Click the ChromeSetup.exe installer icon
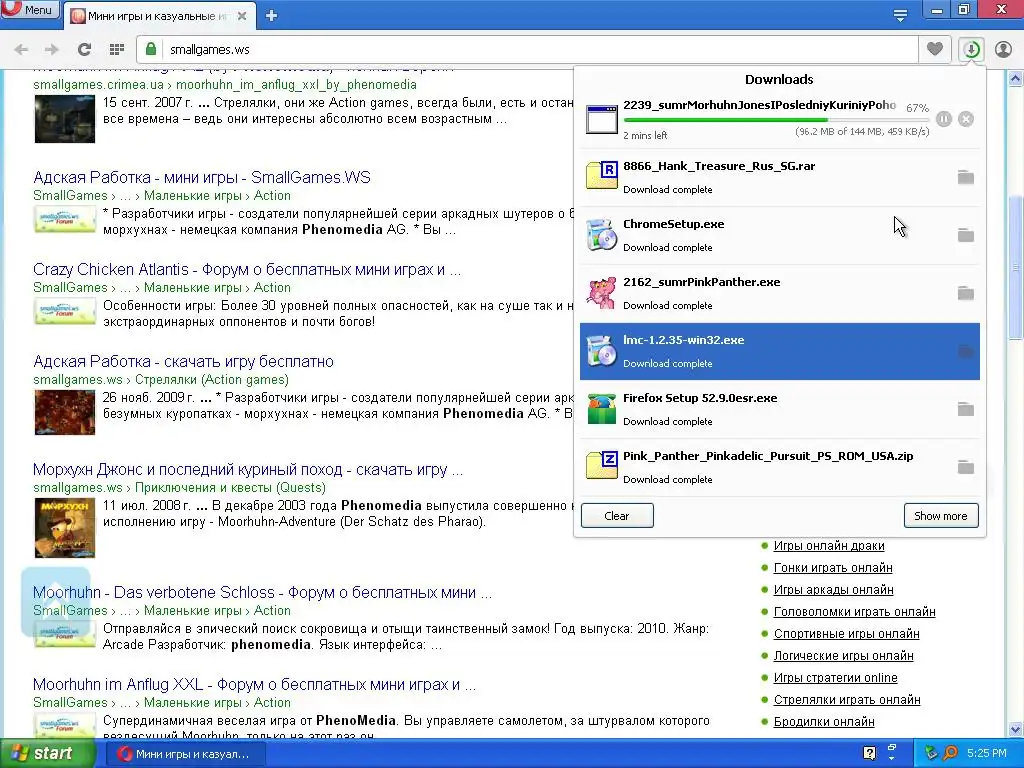The image size is (1024, 768). point(601,235)
